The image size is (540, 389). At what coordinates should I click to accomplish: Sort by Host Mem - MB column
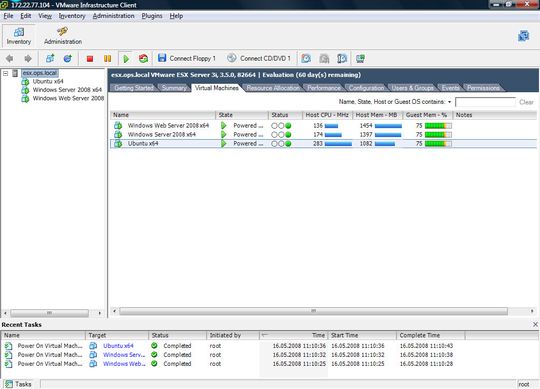[x=377, y=115]
